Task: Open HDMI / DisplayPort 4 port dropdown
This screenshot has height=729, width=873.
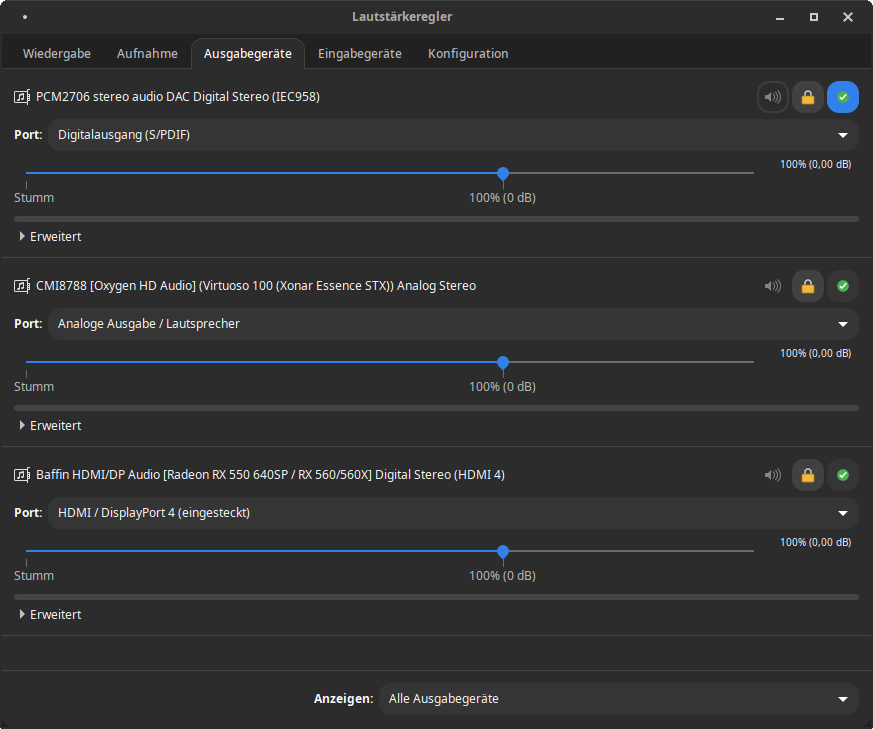Action: pos(453,512)
